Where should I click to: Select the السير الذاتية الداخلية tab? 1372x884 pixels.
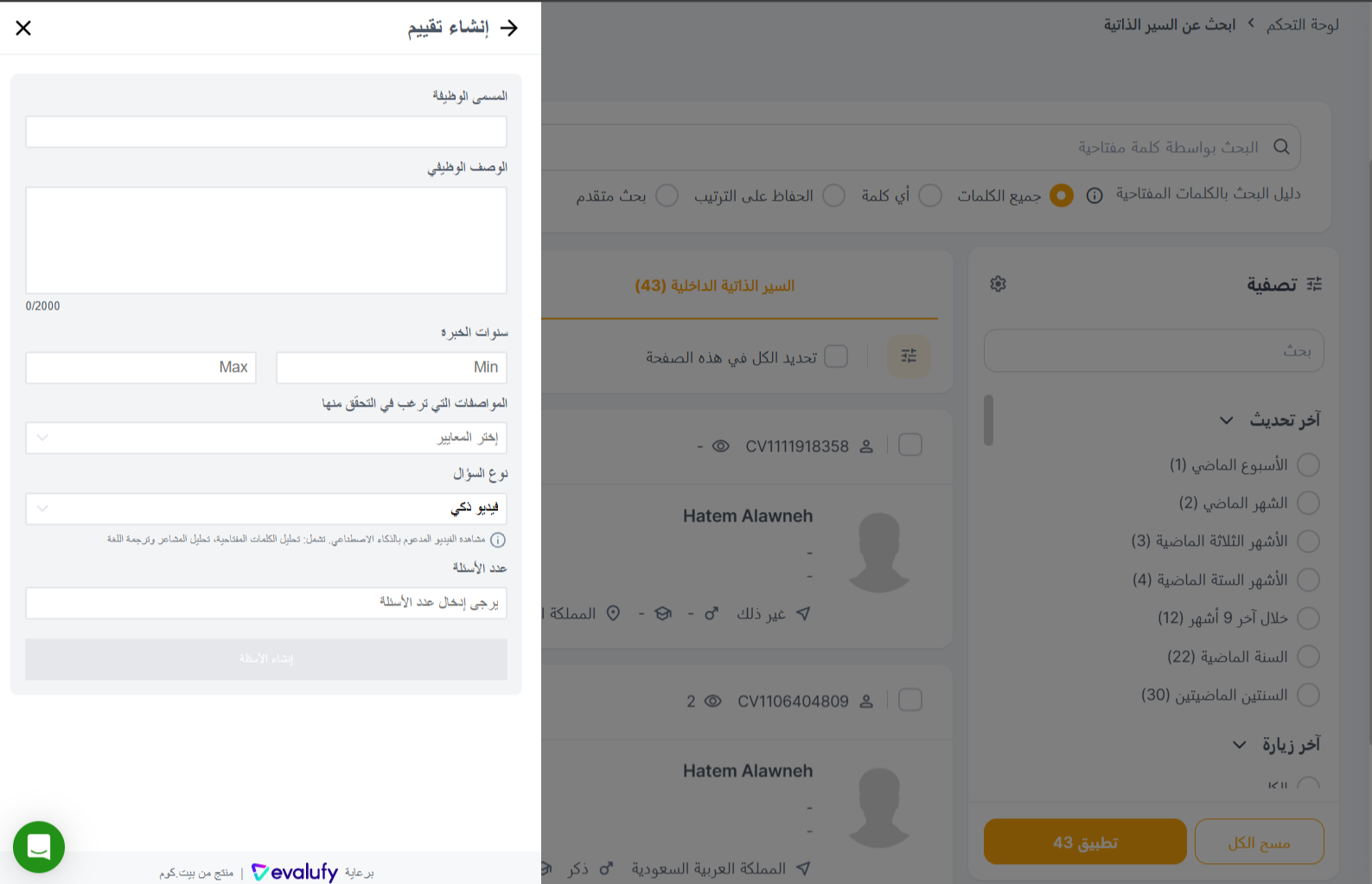[715, 285]
